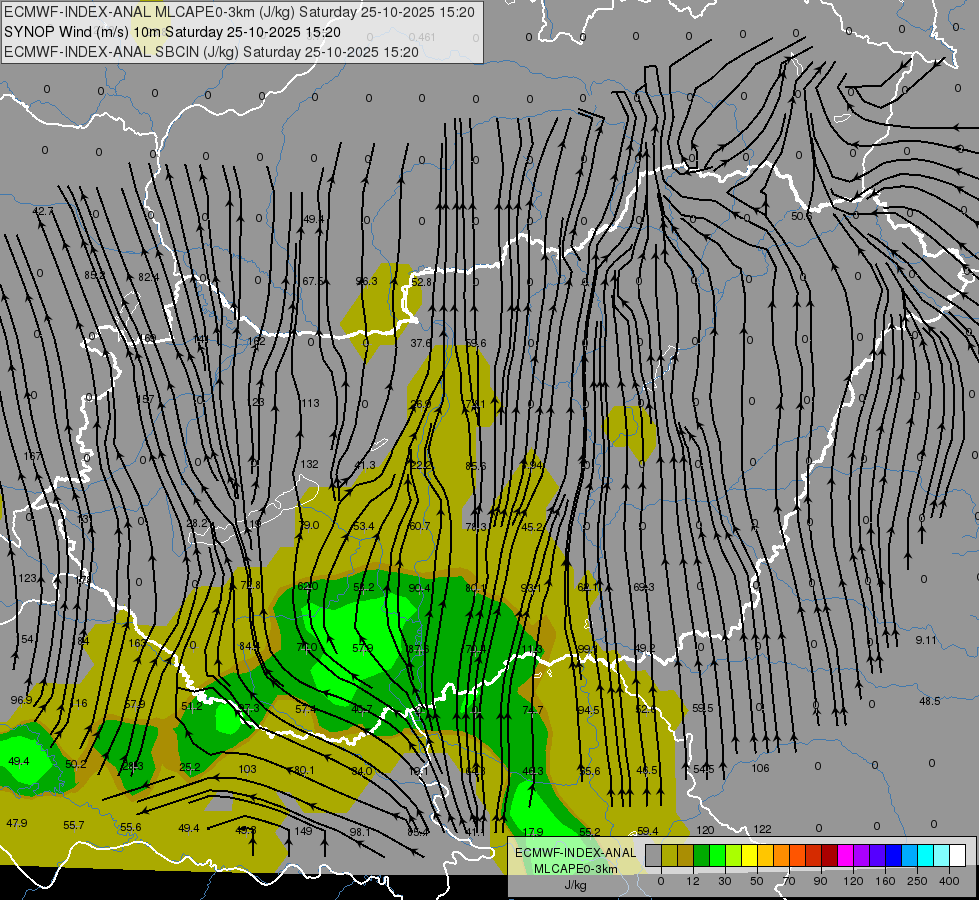Viewport: 979px width, 900px height.
Task: Click the map value 25.2
Action: coord(190,767)
